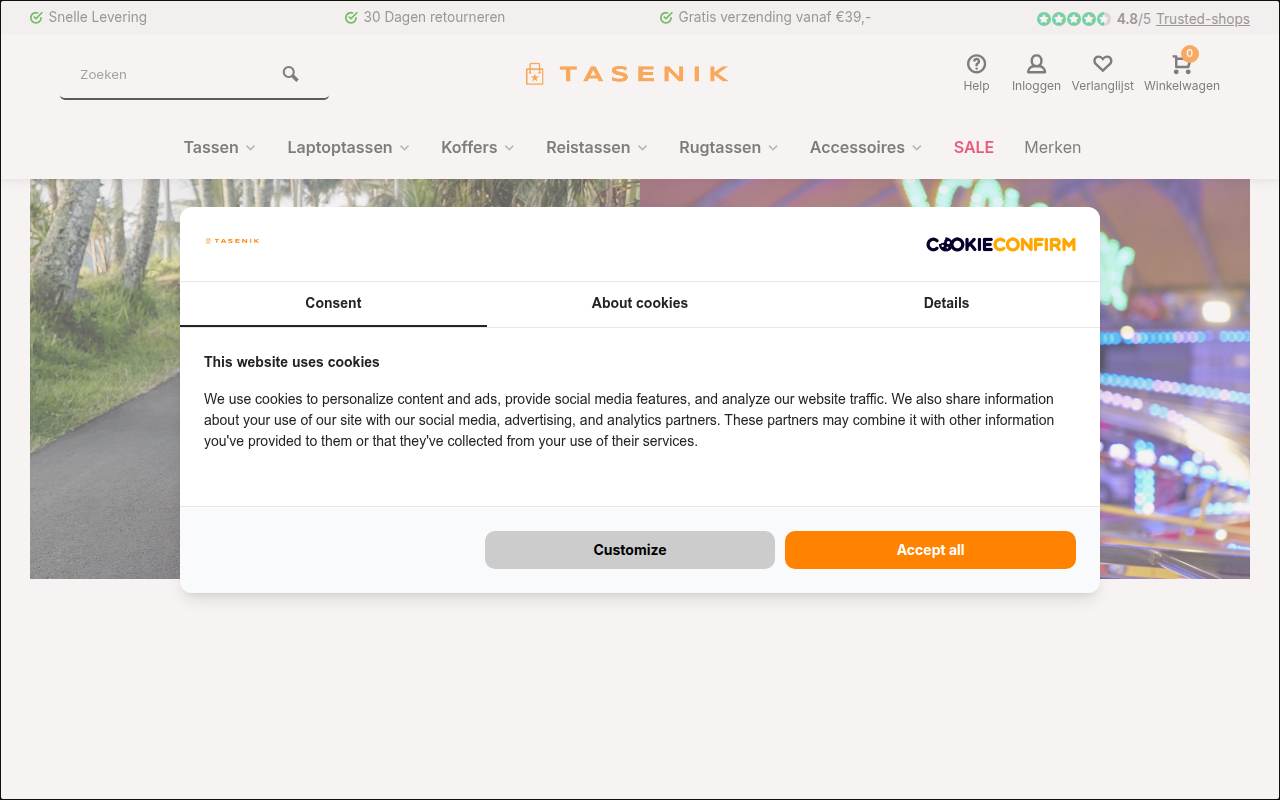Go to the Tasenik logo homepage
This screenshot has width=1280, height=800.
click(626, 74)
